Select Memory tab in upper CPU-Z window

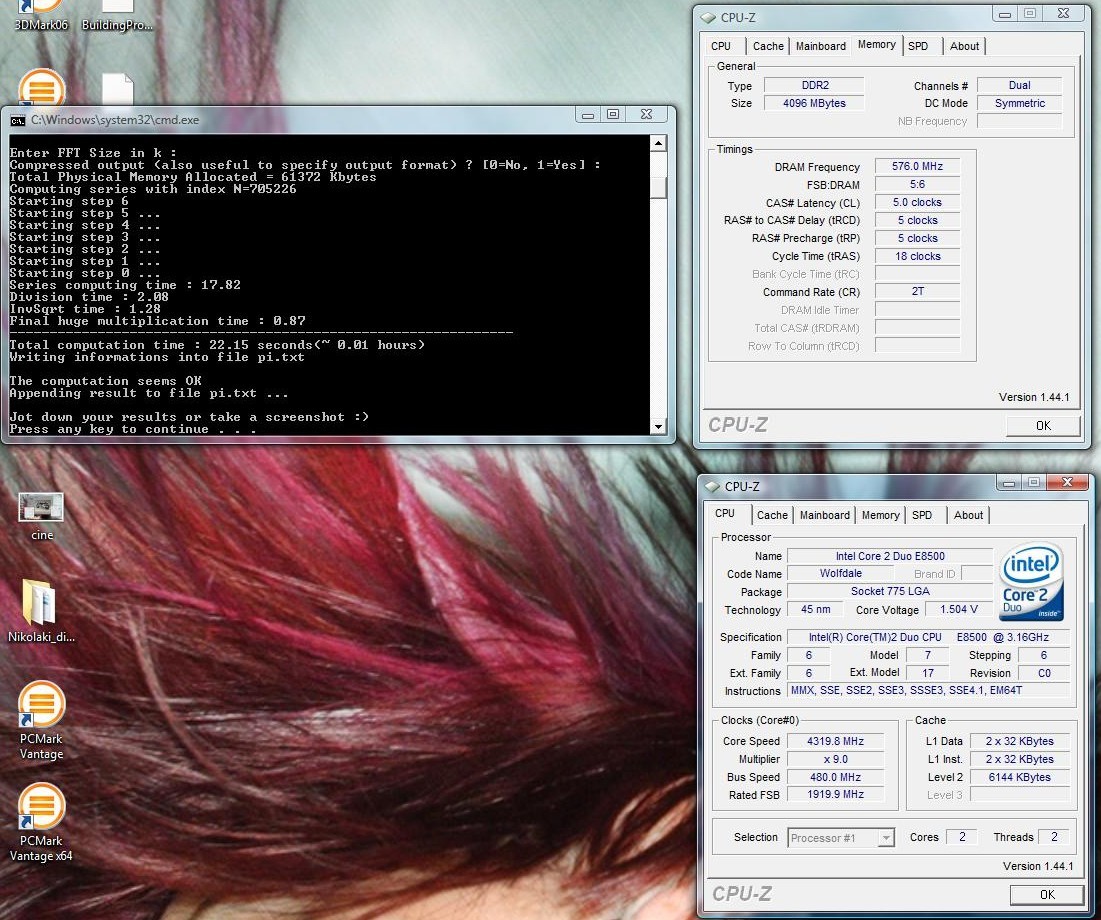point(876,45)
